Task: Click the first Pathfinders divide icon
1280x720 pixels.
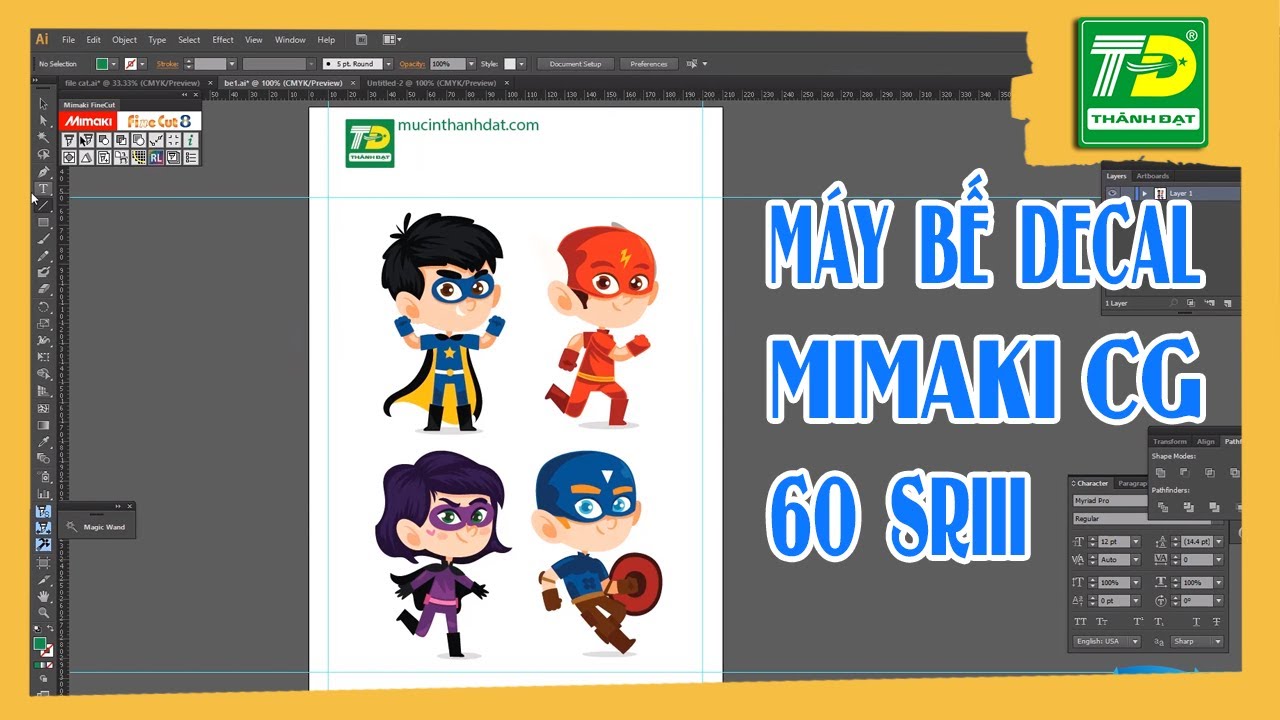Action: pyautogui.click(x=1163, y=507)
